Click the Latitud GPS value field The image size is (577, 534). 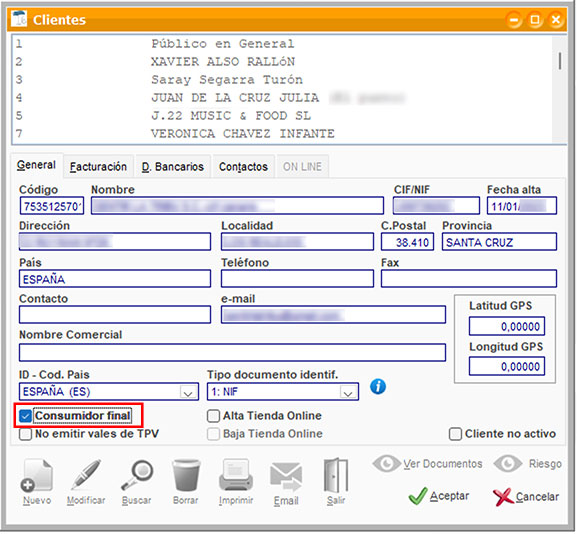507,326
